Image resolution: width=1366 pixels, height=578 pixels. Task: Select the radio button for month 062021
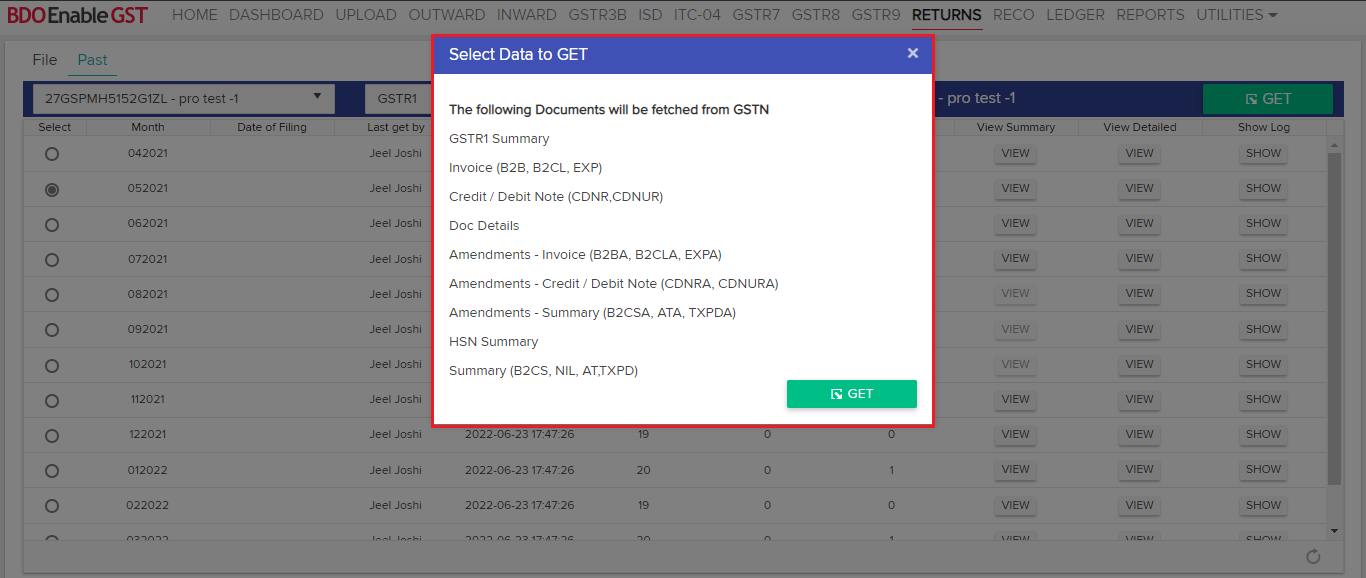click(x=52, y=224)
